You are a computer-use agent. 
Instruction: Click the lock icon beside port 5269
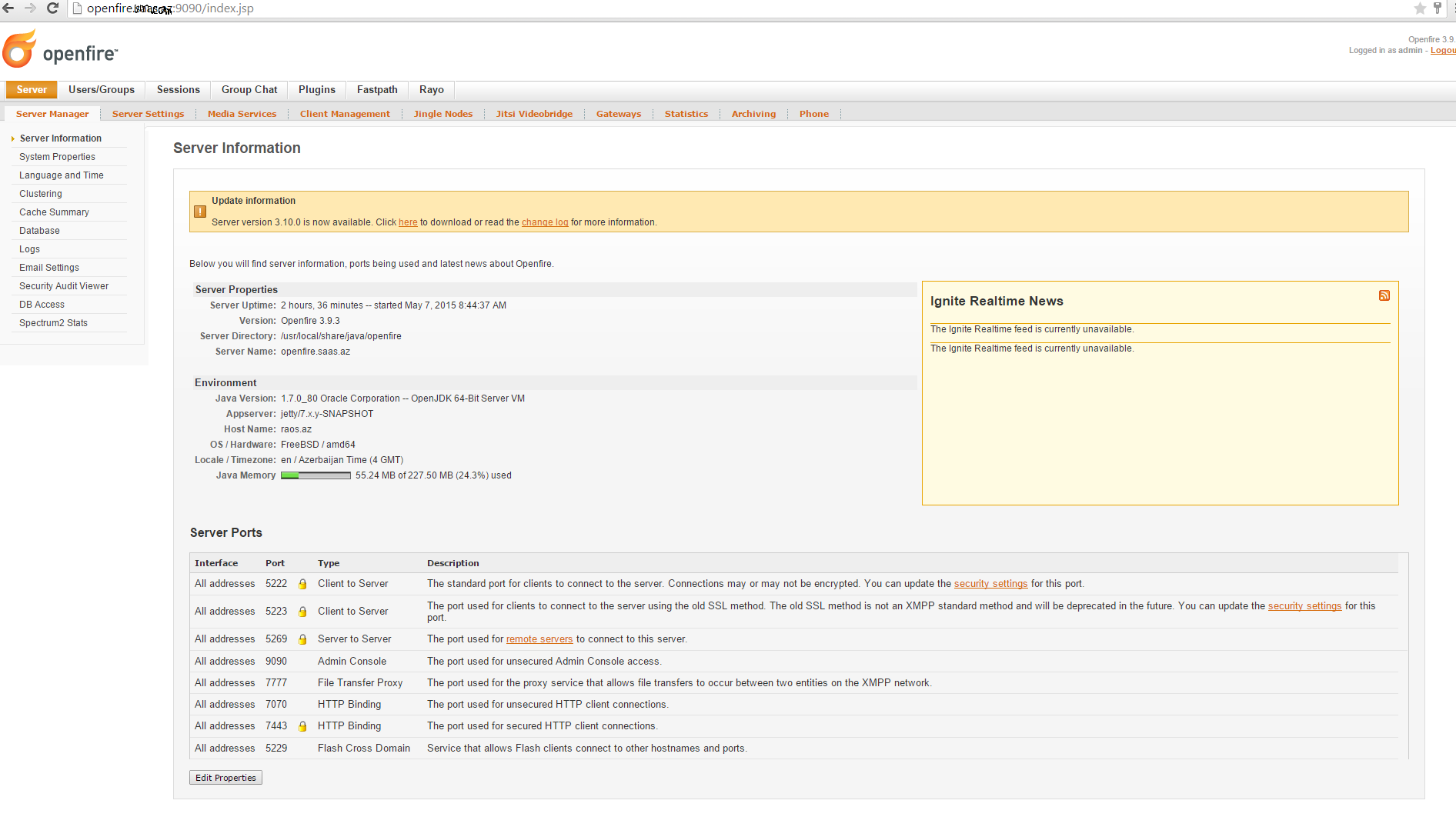(x=302, y=639)
